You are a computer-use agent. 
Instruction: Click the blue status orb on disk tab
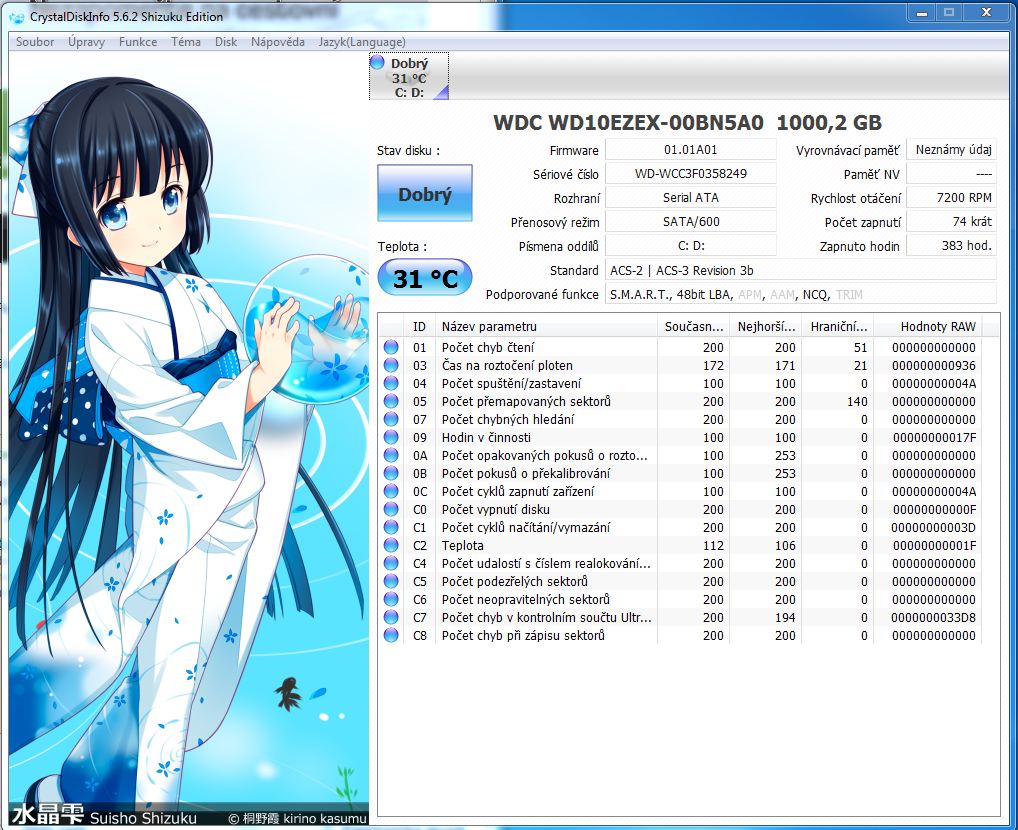[x=377, y=62]
